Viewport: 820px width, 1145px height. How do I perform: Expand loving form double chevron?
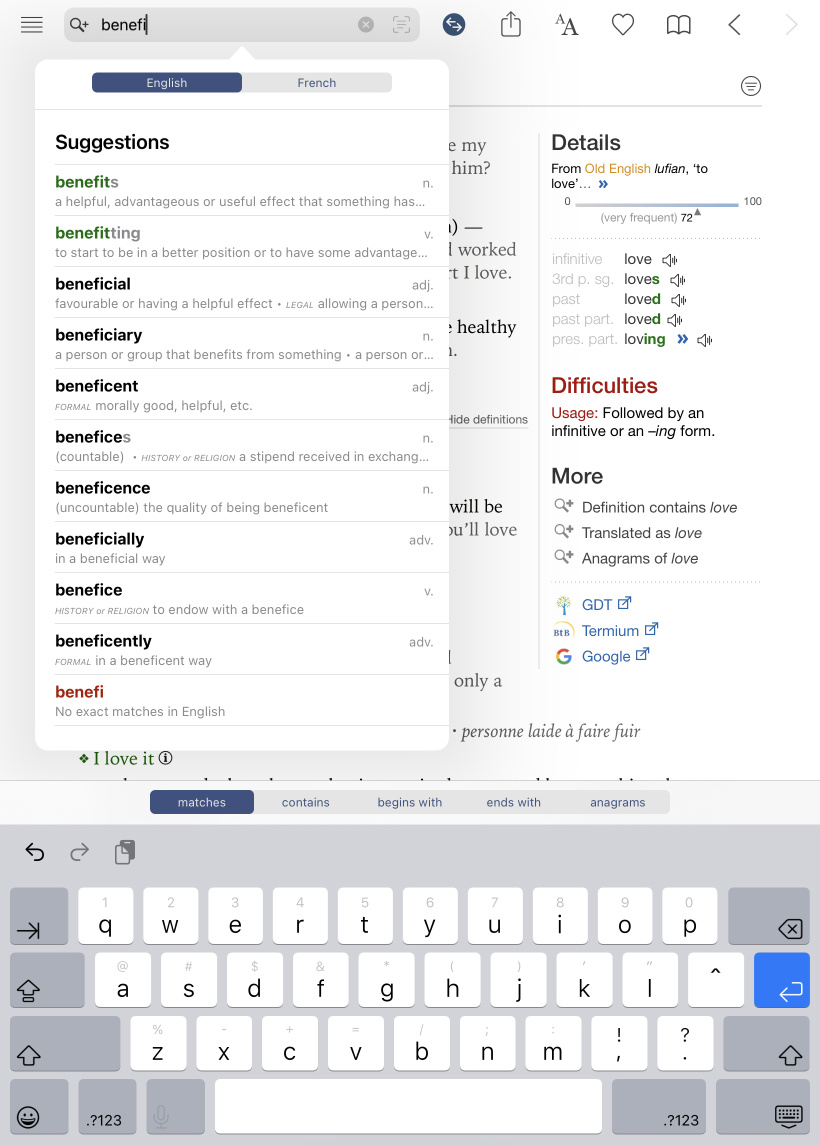[x=682, y=339]
